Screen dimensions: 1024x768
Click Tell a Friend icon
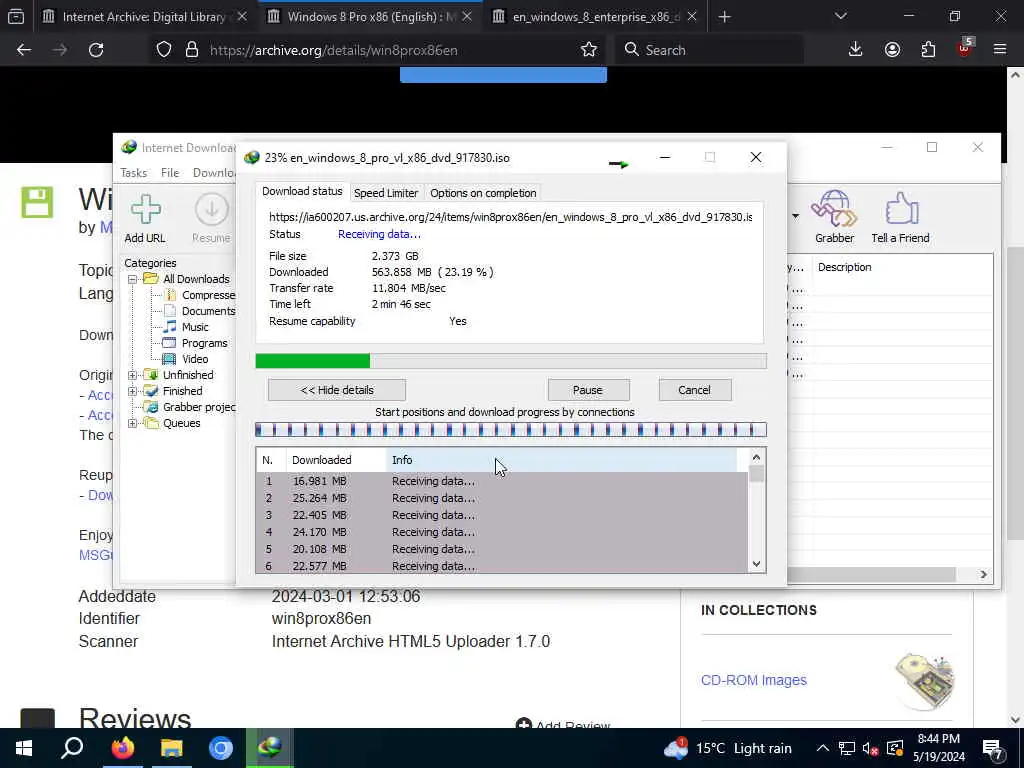pyautogui.click(x=900, y=217)
